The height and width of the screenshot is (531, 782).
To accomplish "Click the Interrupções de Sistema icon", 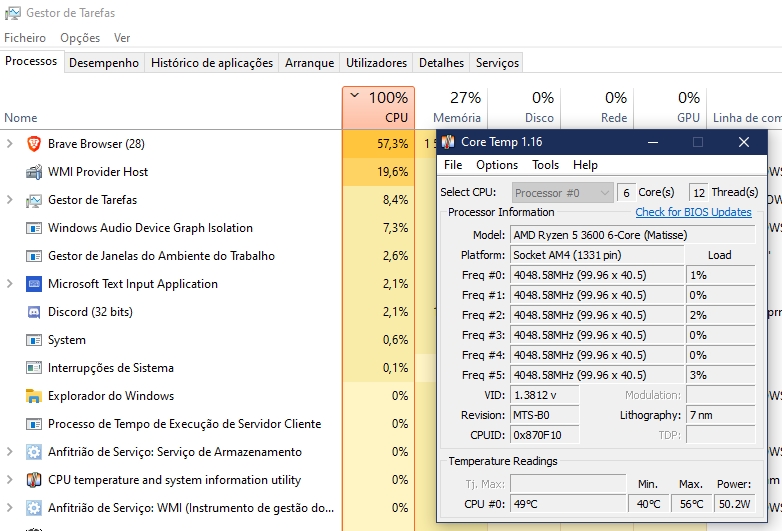I will pyautogui.click(x=33, y=368).
